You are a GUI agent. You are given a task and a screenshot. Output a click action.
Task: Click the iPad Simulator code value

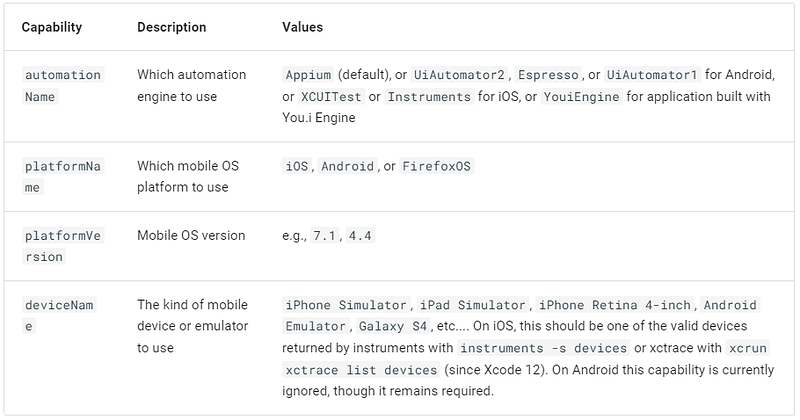(473, 305)
